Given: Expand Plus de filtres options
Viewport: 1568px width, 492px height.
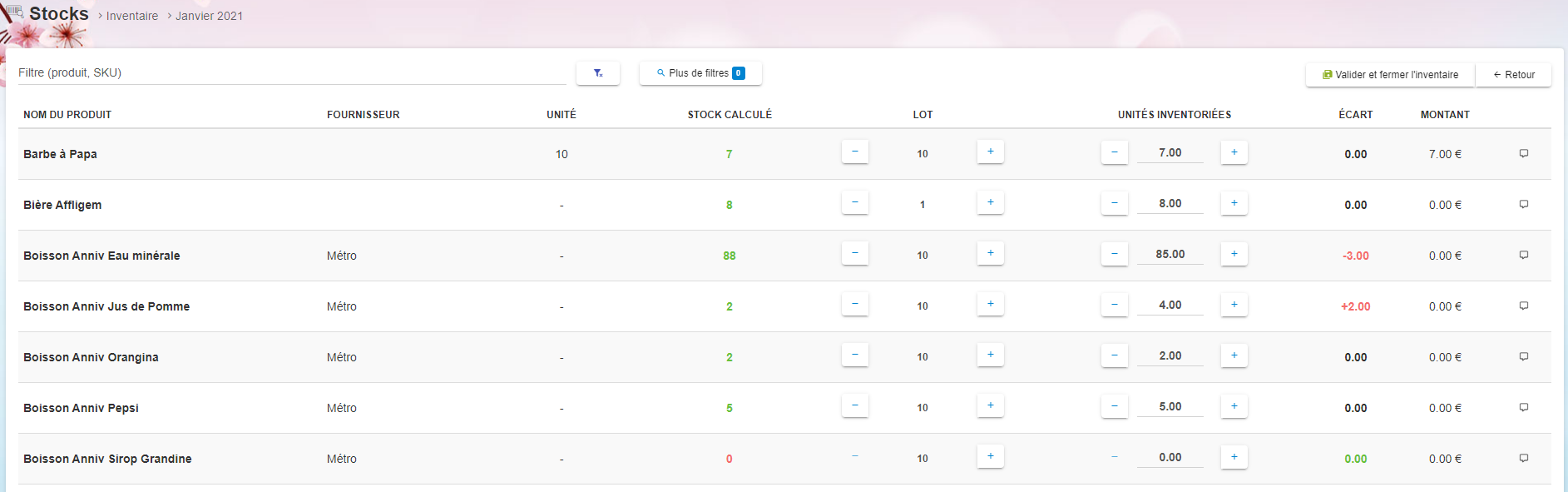Looking at the screenshot, I should pyautogui.click(x=700, y=73).
